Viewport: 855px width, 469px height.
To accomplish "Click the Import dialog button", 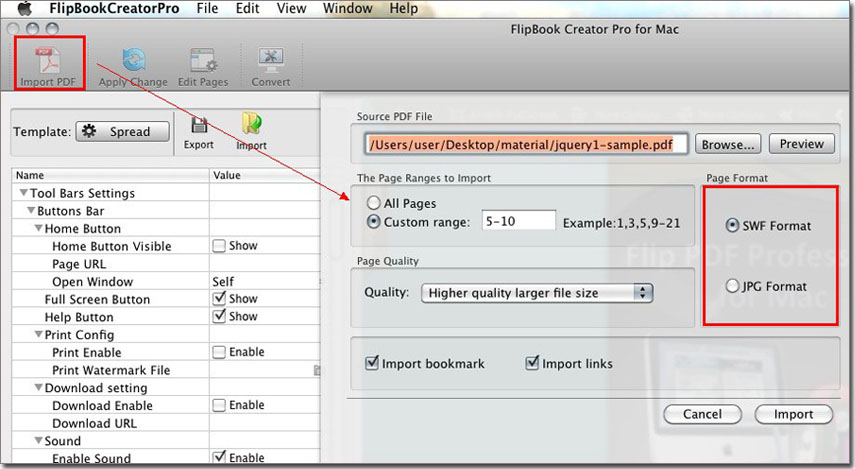I will coord(793,414).
